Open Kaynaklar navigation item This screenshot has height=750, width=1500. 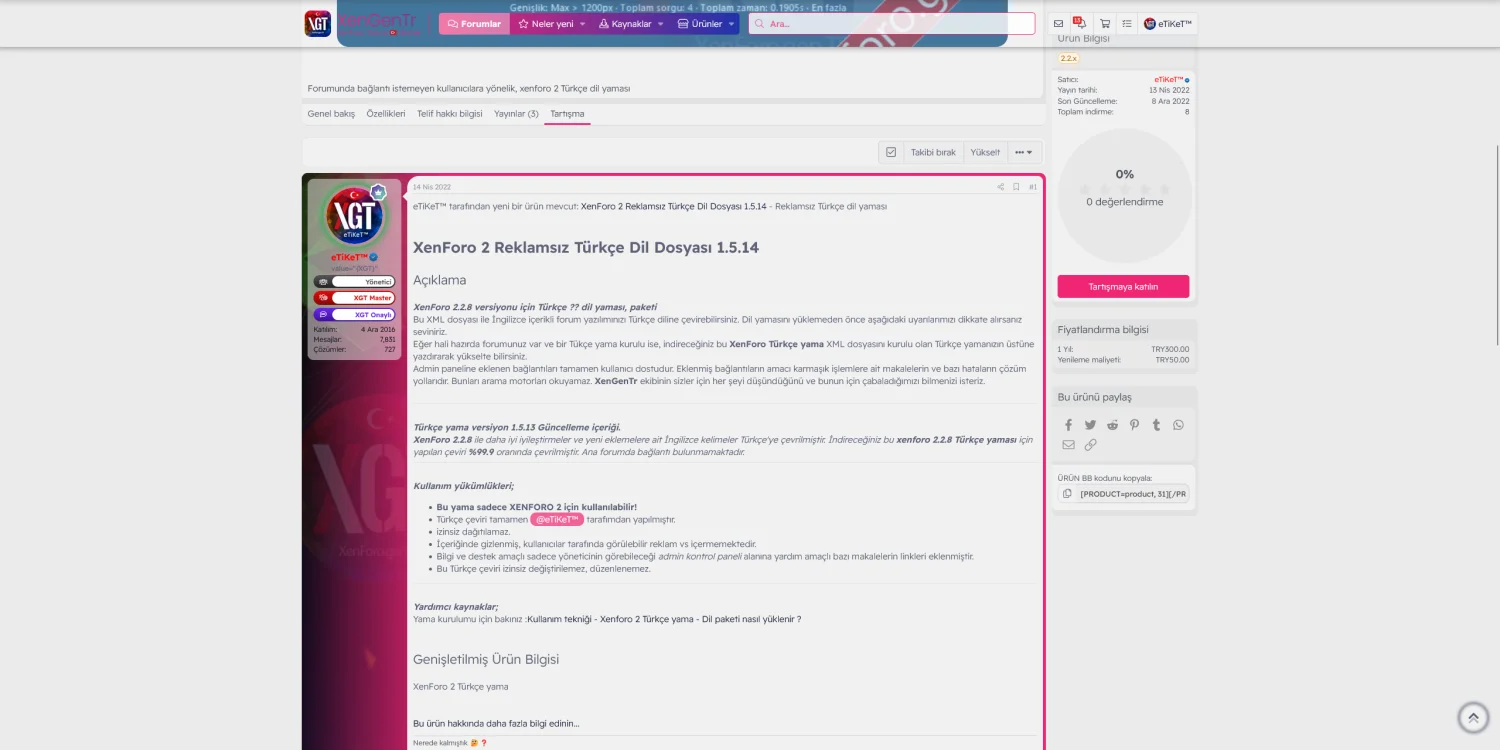[x=625, y=24]
